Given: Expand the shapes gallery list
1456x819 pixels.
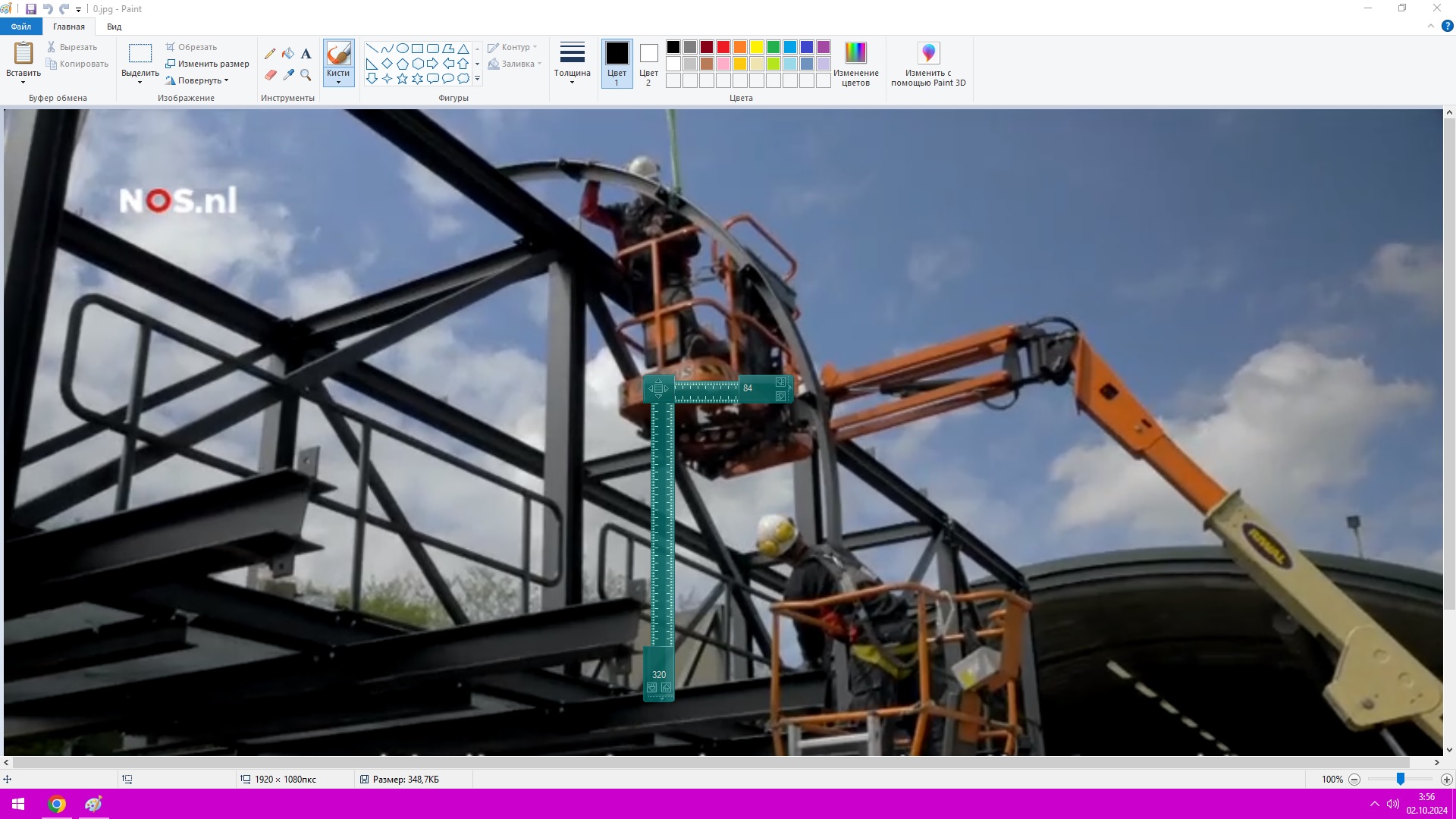Looking at the screenshot, I should [477, 79].
